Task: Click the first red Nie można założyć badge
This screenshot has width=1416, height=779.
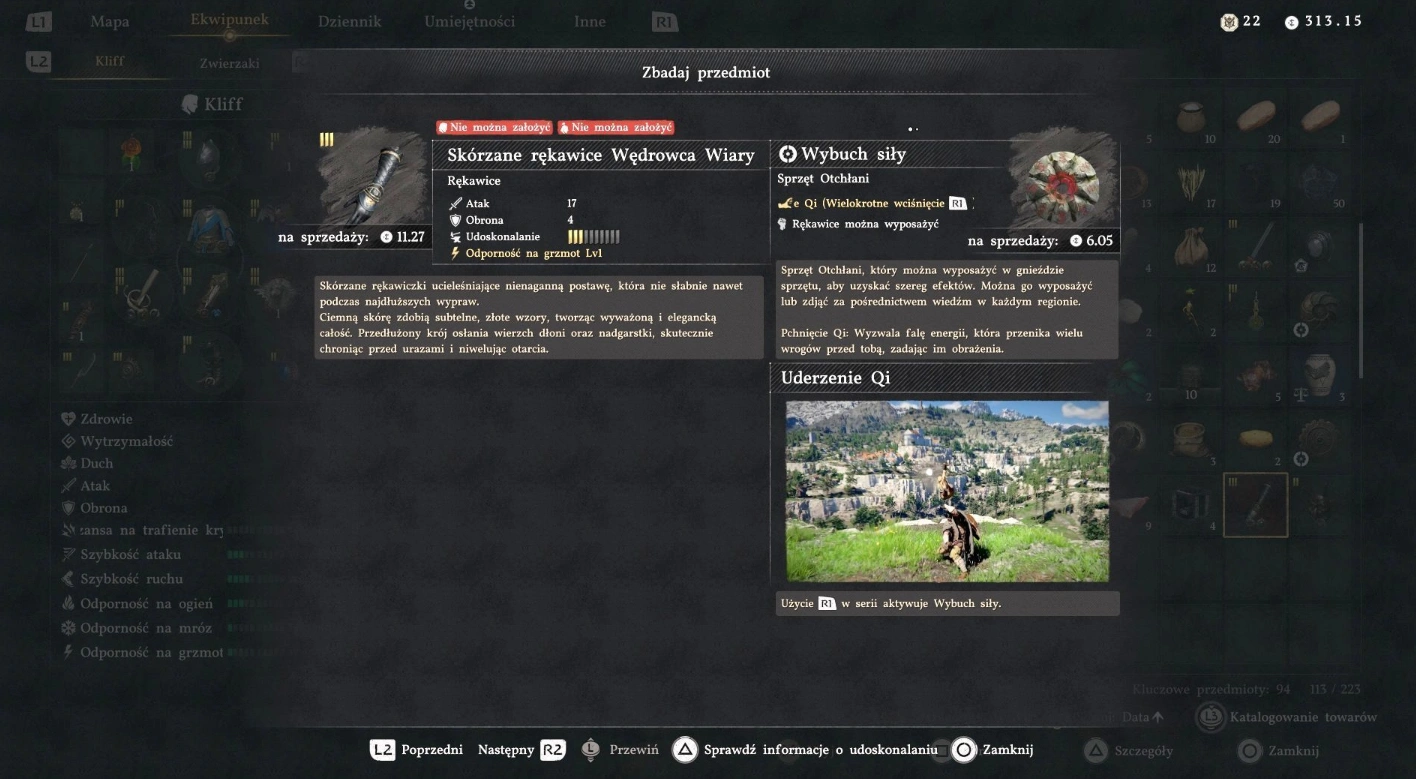Action: click(x=494, y=128)
